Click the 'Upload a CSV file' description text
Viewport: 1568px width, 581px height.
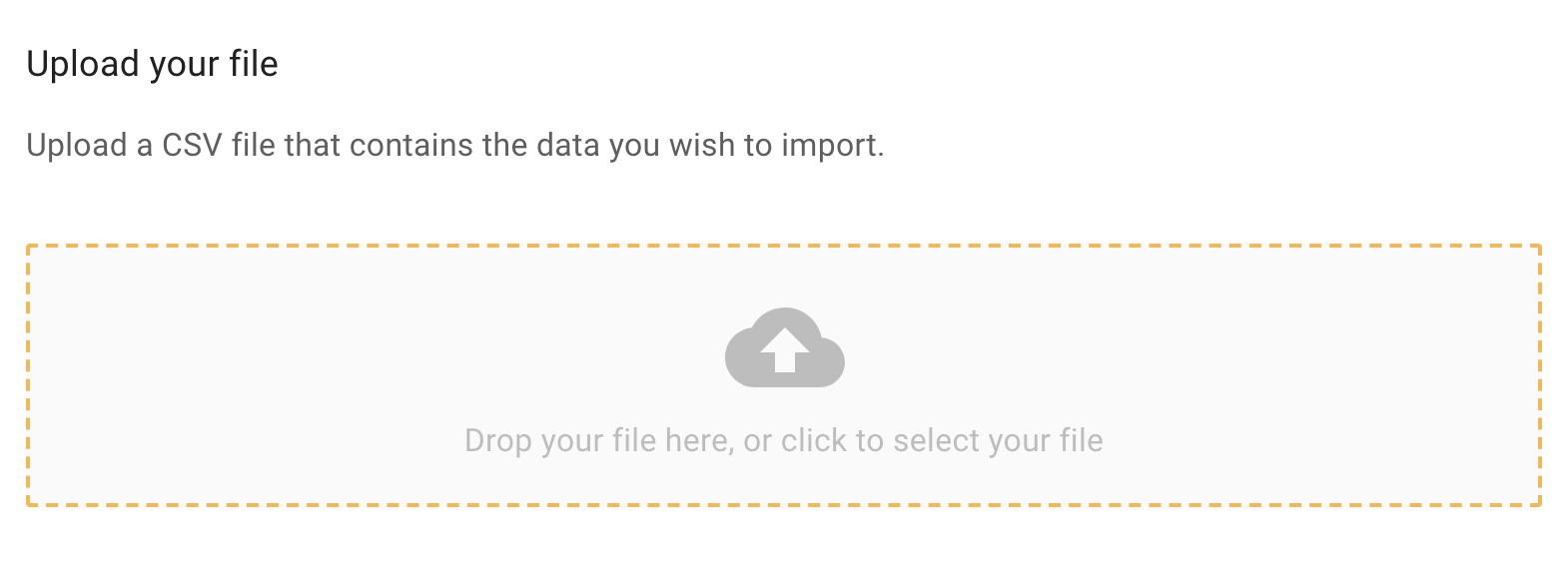click(454, 146)
